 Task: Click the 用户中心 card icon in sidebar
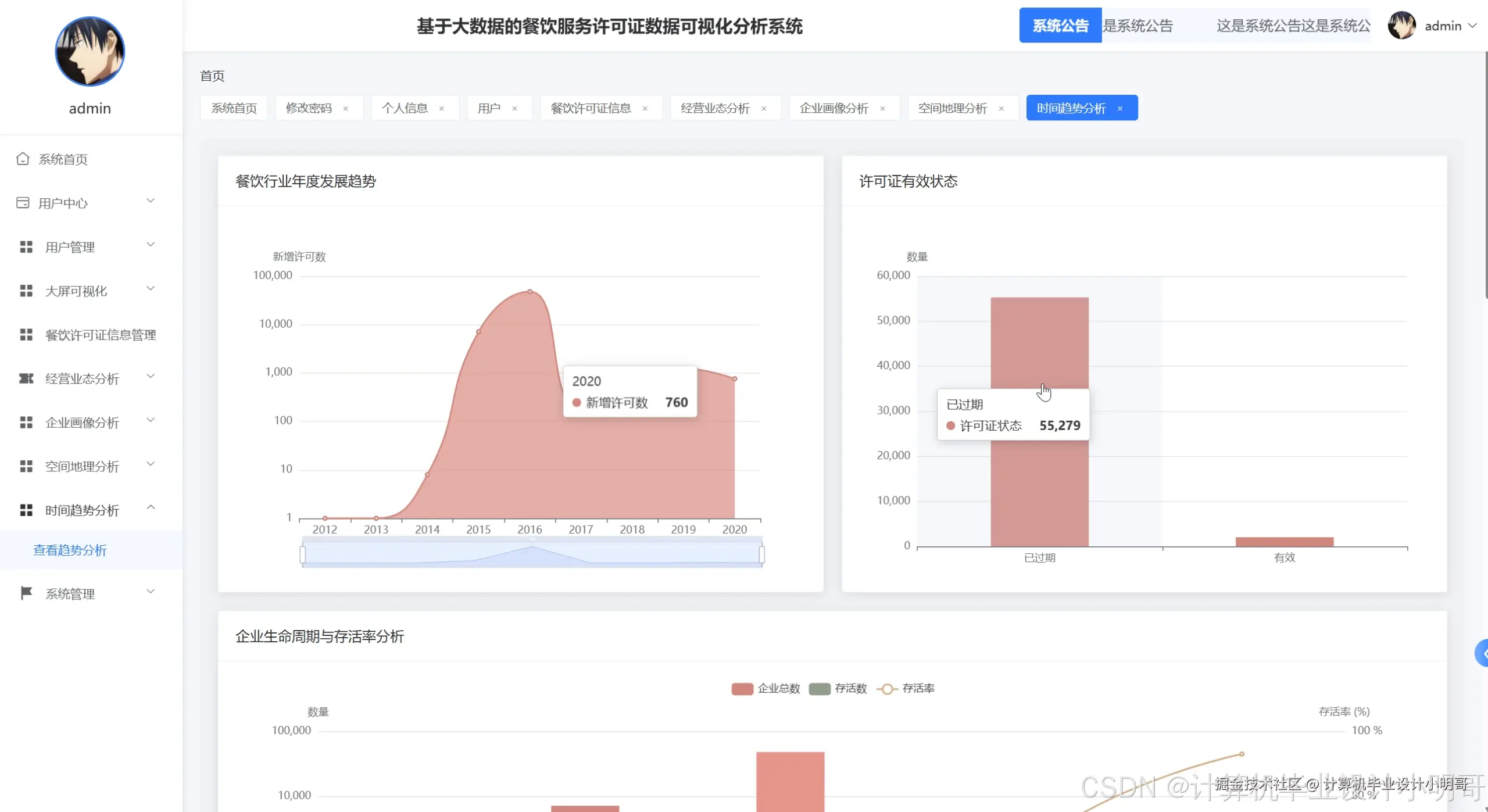23,203
